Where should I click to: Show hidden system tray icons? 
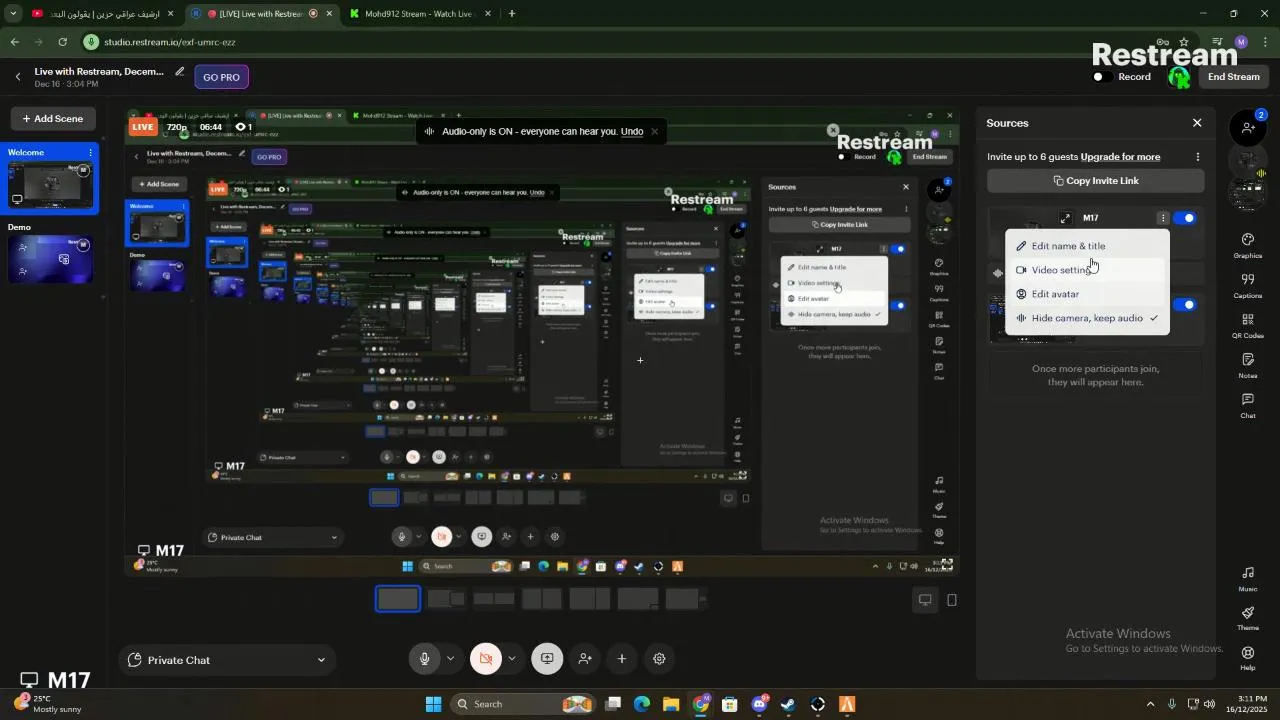click(x=1150, y=704)
